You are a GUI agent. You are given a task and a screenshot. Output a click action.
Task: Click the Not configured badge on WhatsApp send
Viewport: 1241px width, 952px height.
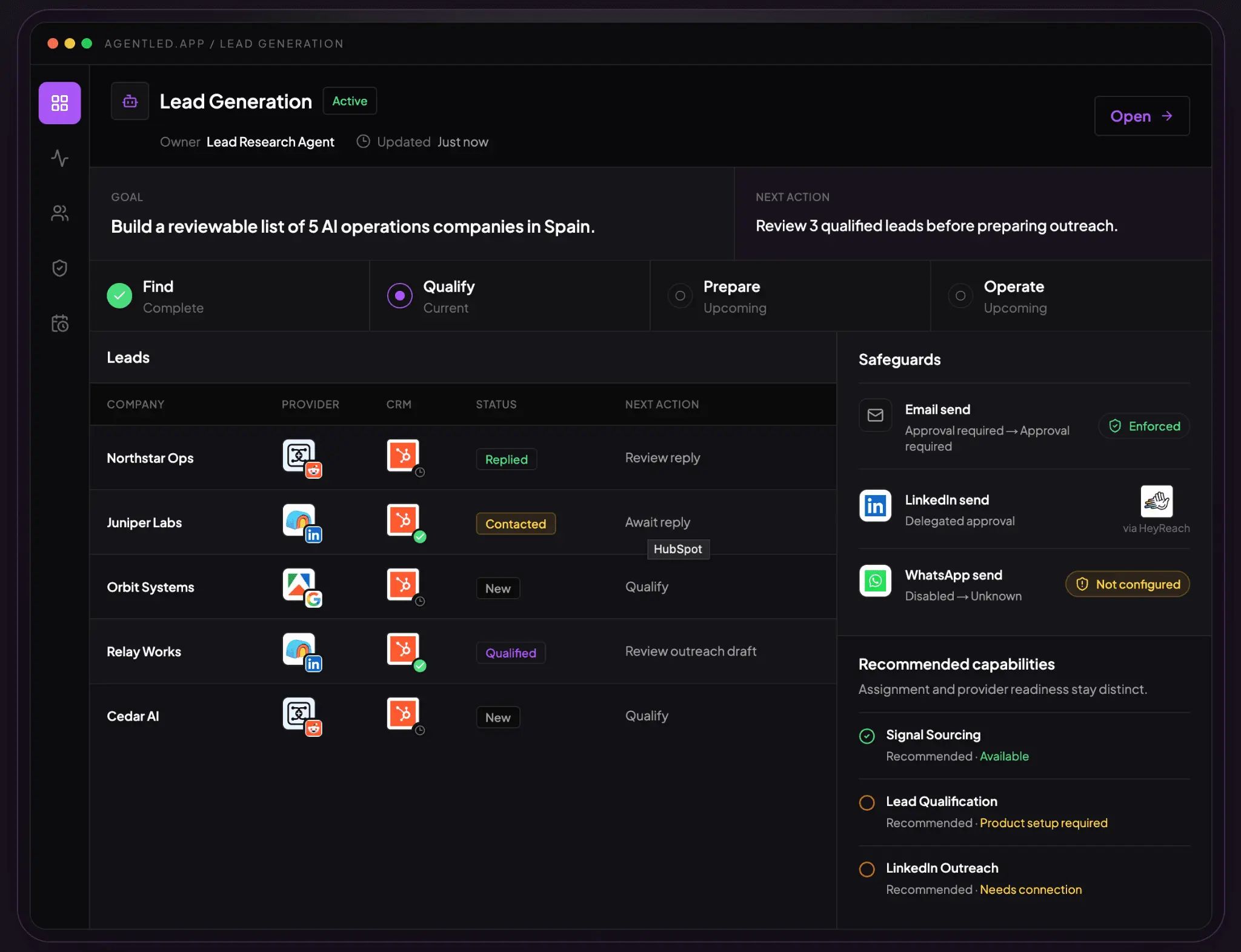1128,584
